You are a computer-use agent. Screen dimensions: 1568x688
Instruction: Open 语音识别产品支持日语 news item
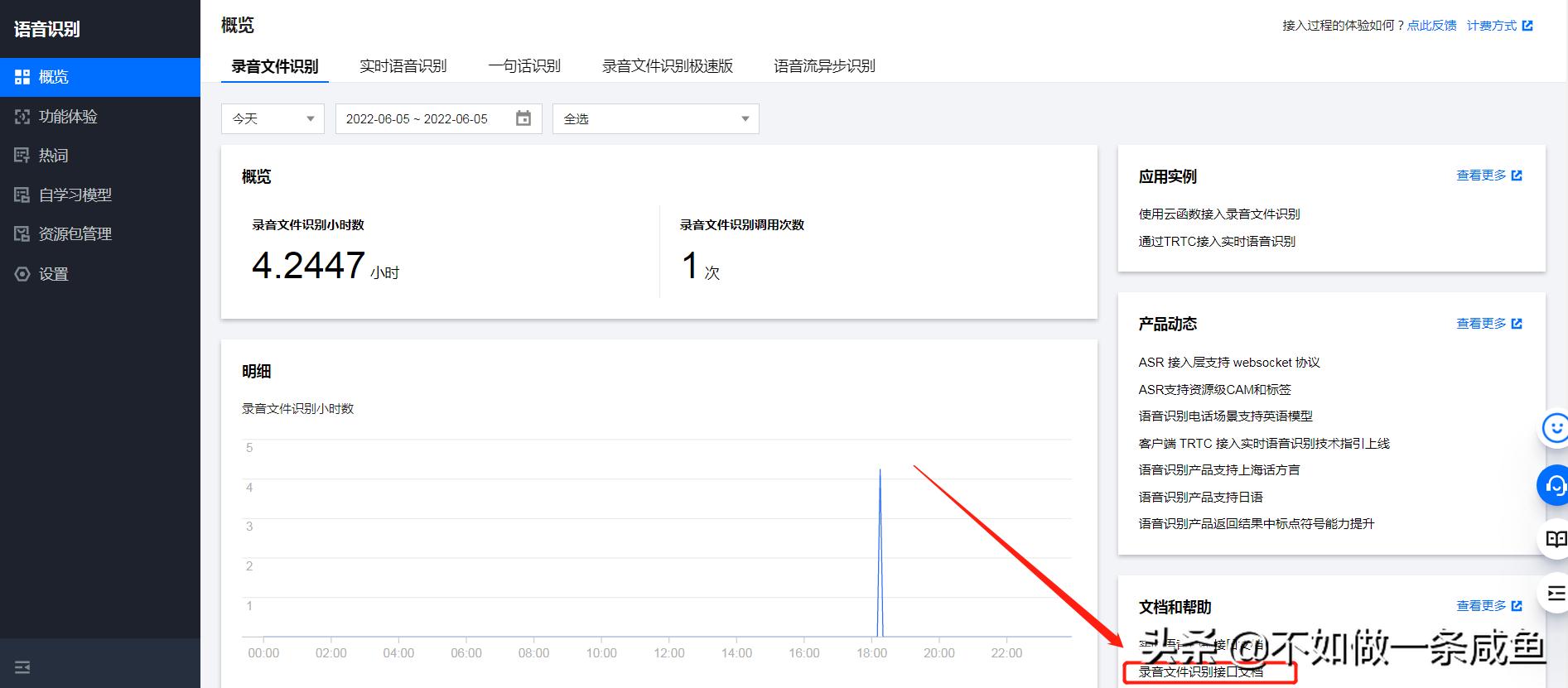(x=1200, y=497)
